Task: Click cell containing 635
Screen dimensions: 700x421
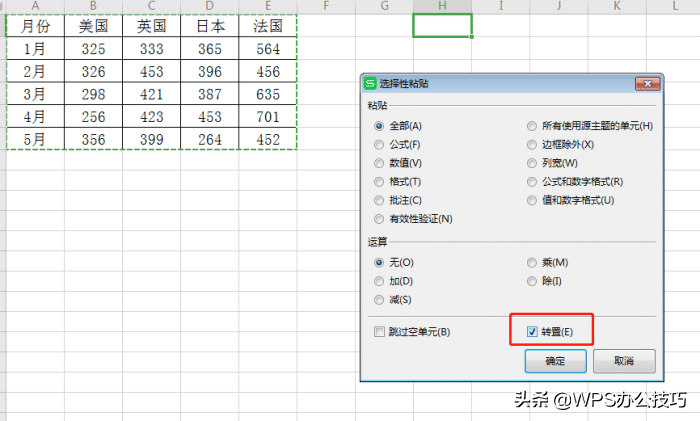Action: click(x=268, y=94)
